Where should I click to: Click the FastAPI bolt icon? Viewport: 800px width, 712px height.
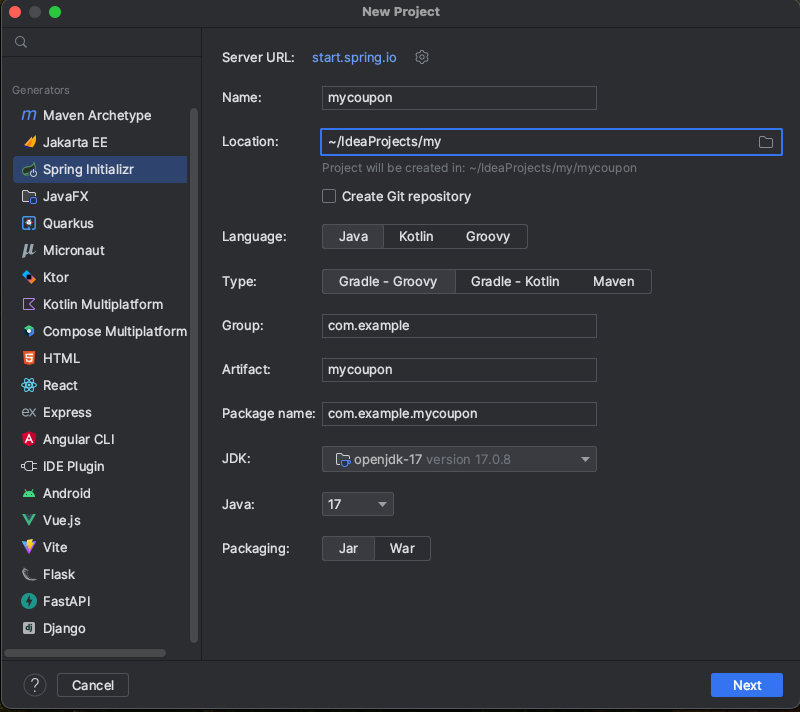click(x=29, y=601)
